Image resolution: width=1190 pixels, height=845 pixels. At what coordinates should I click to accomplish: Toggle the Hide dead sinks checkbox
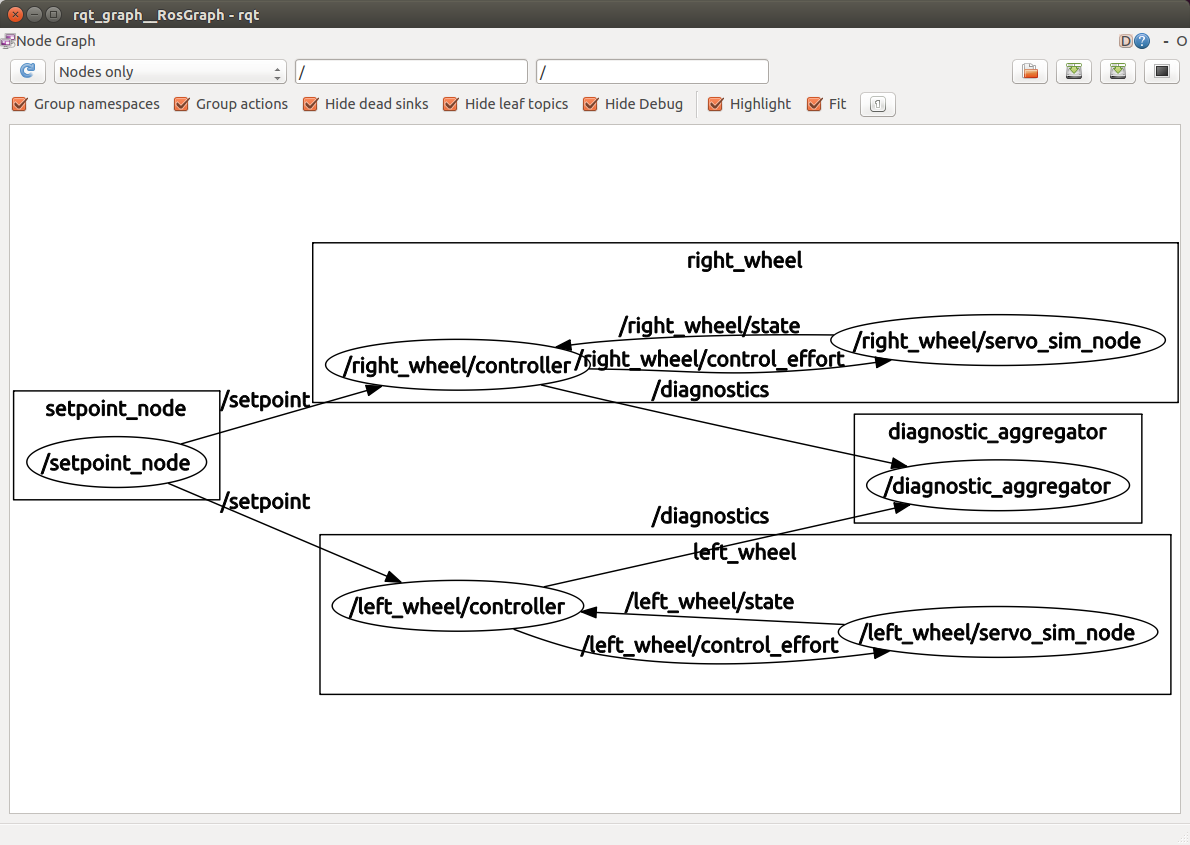[x=310, y=104]
